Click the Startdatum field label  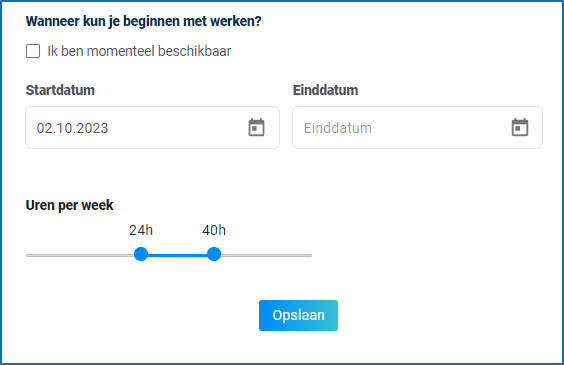[60, 90]
